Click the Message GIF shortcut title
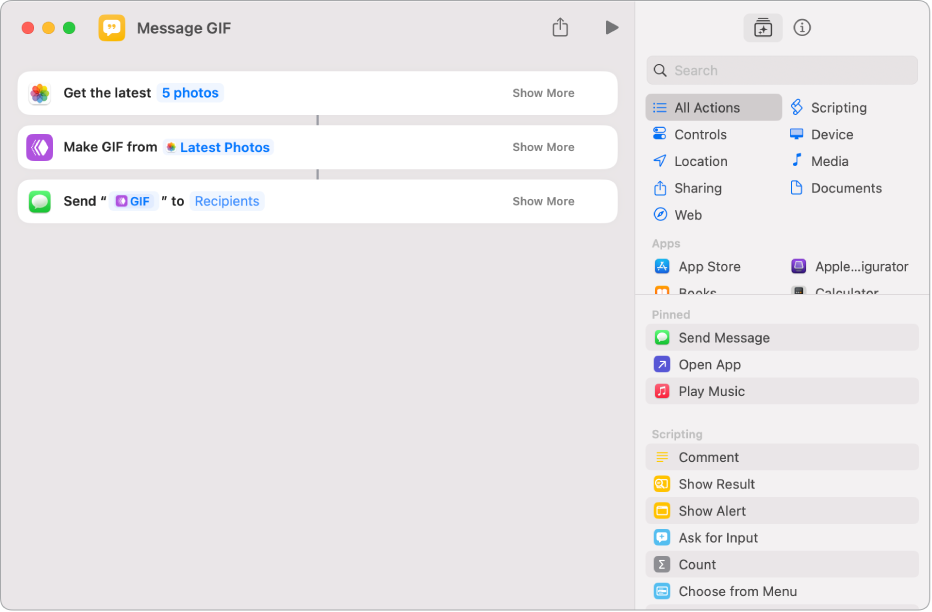Screen dimensions: 932x612 pos(184,28)
